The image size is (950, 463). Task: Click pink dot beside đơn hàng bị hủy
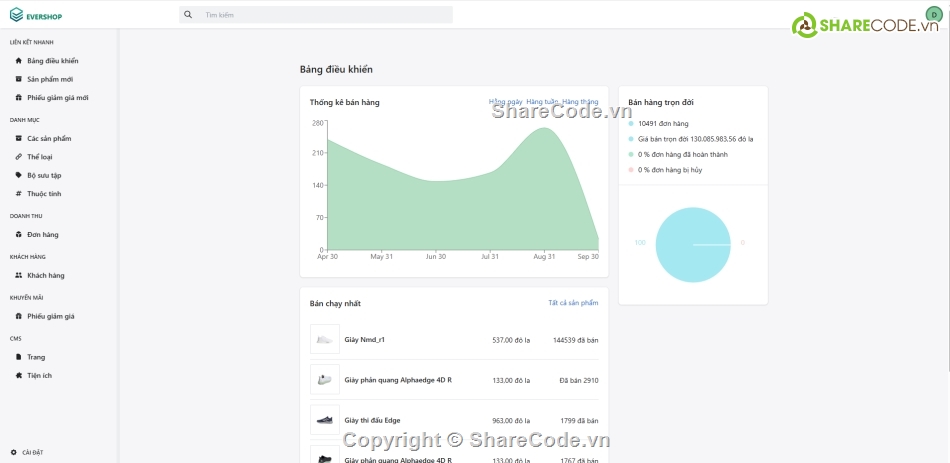(631, 170)
